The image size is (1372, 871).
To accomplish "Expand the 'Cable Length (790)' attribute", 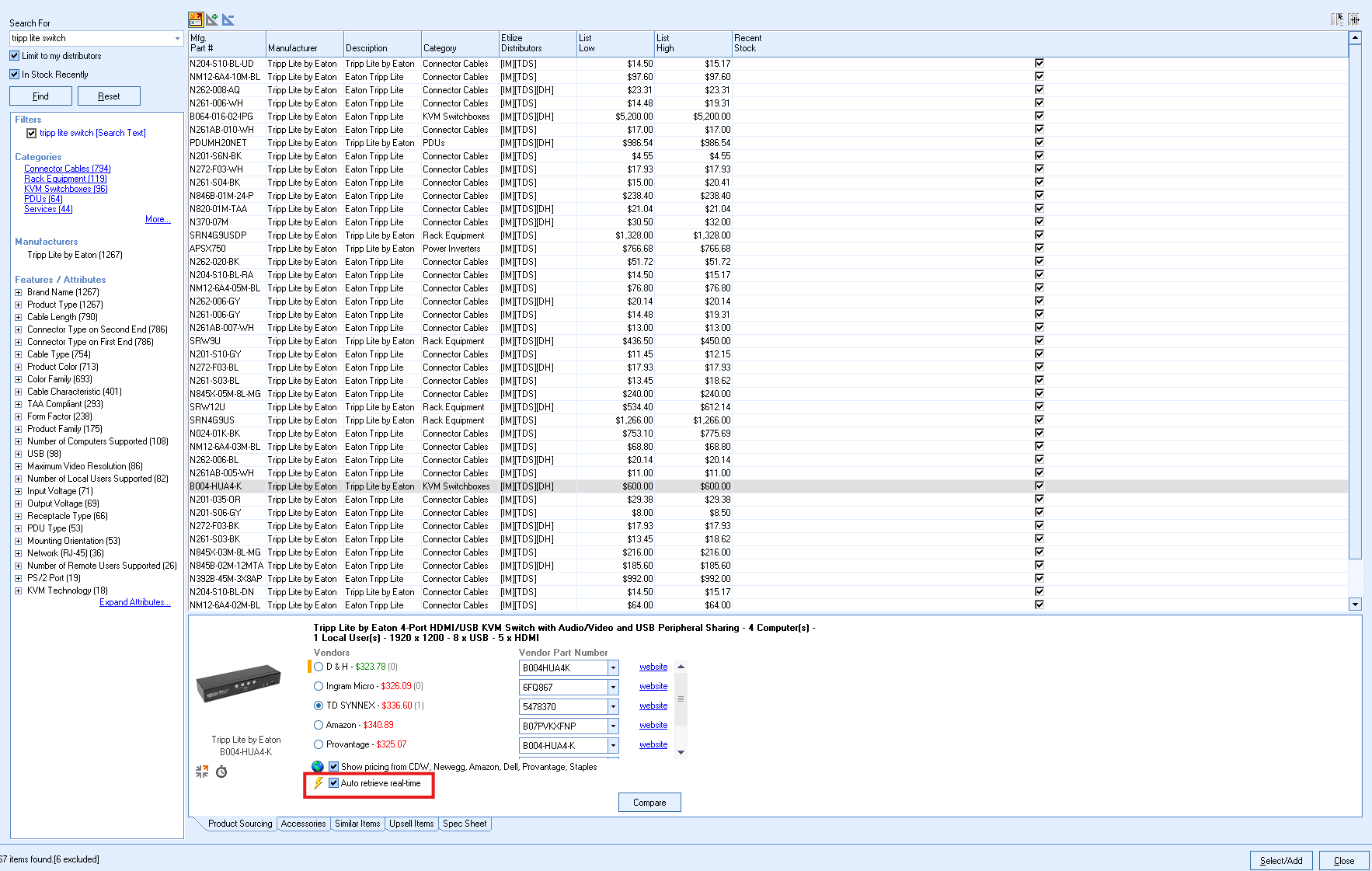I will coord(19,317).
